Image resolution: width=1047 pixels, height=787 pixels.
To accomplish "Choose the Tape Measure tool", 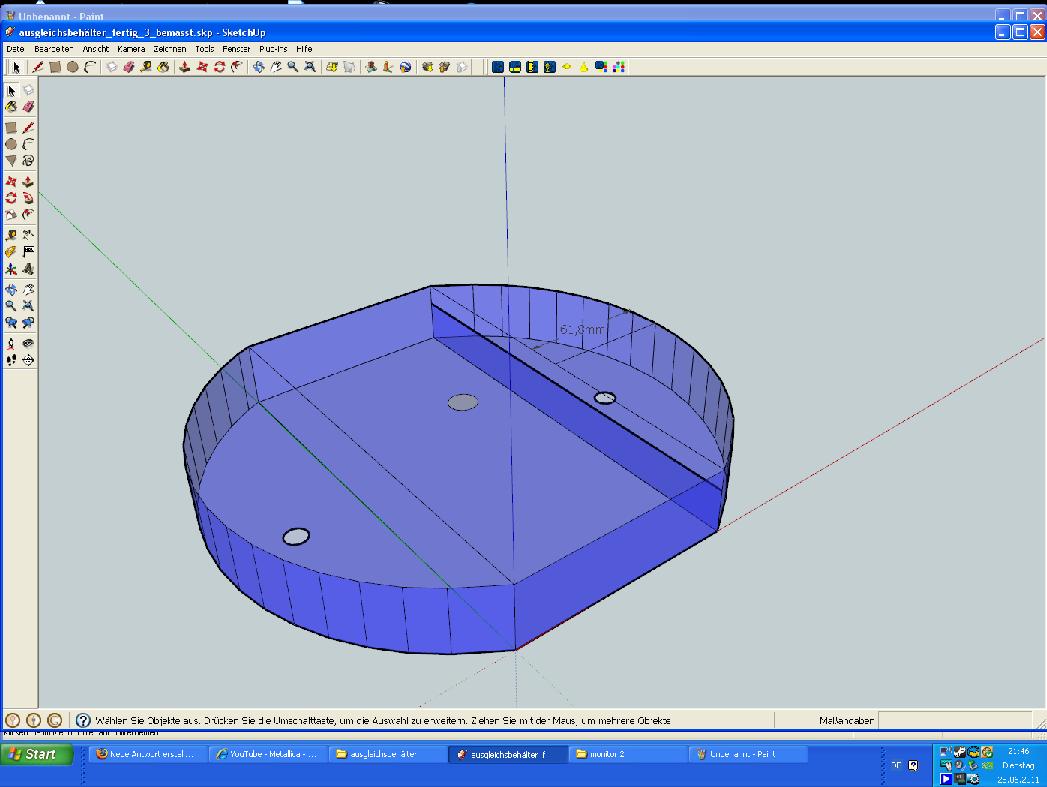I will click(11, 236).
